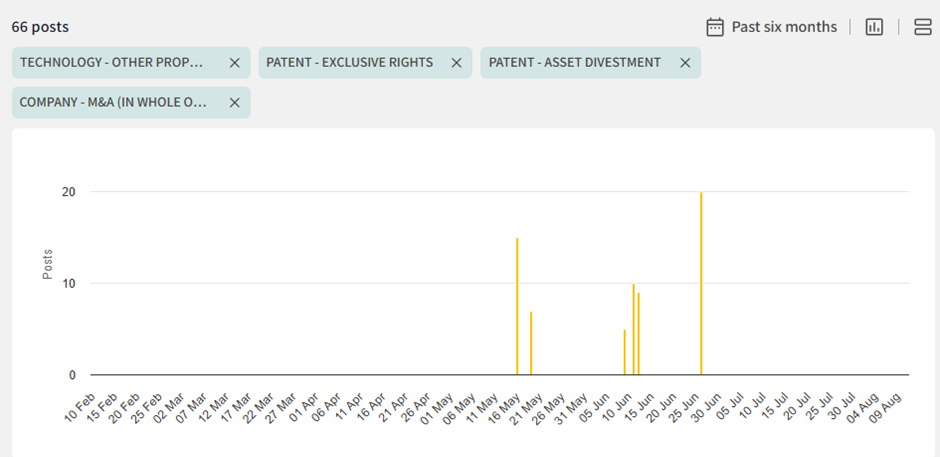
Task: Switch to the list layout view icon
Action: pos(922,27)
